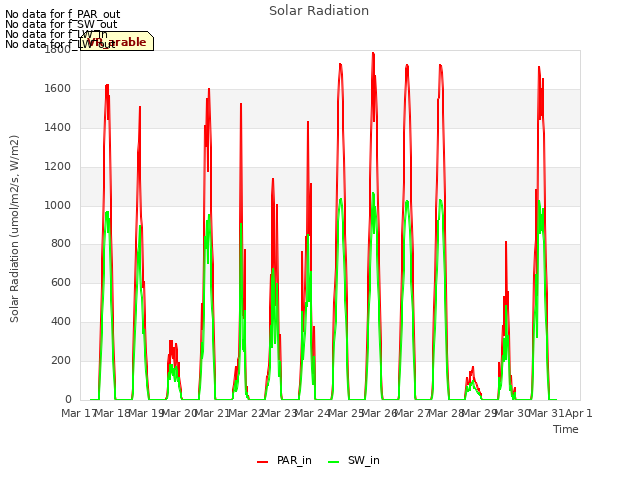640x480 pixels.
Task: Click the Mar 24 x-axis tick label
Action: (311, 413)
